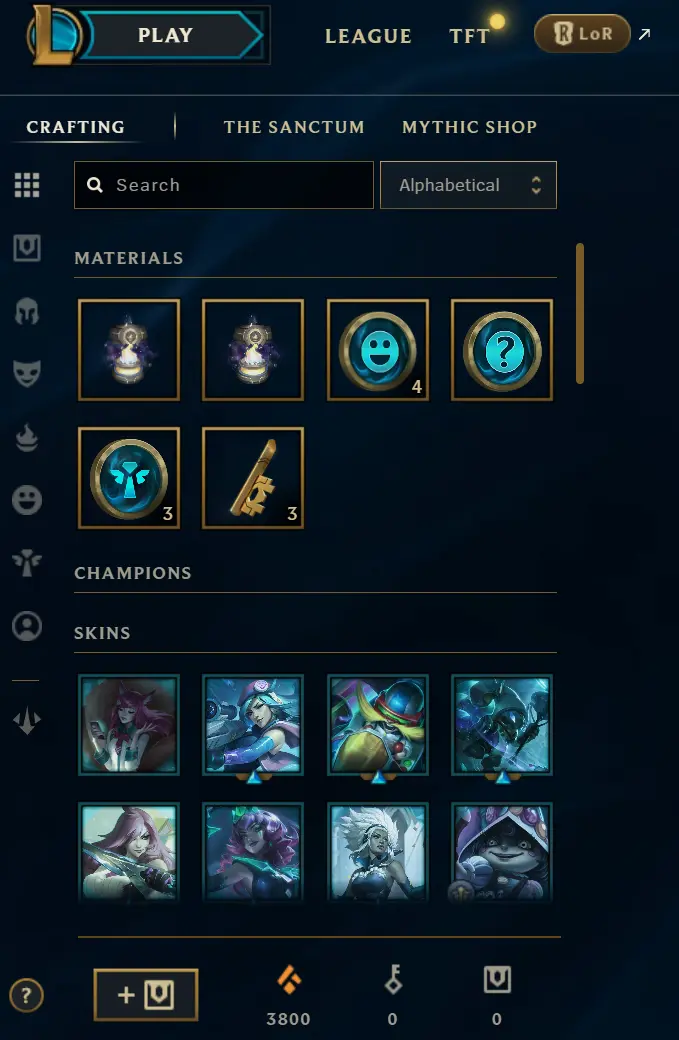Filter loot by champions helmet icon

pos(27,310)
